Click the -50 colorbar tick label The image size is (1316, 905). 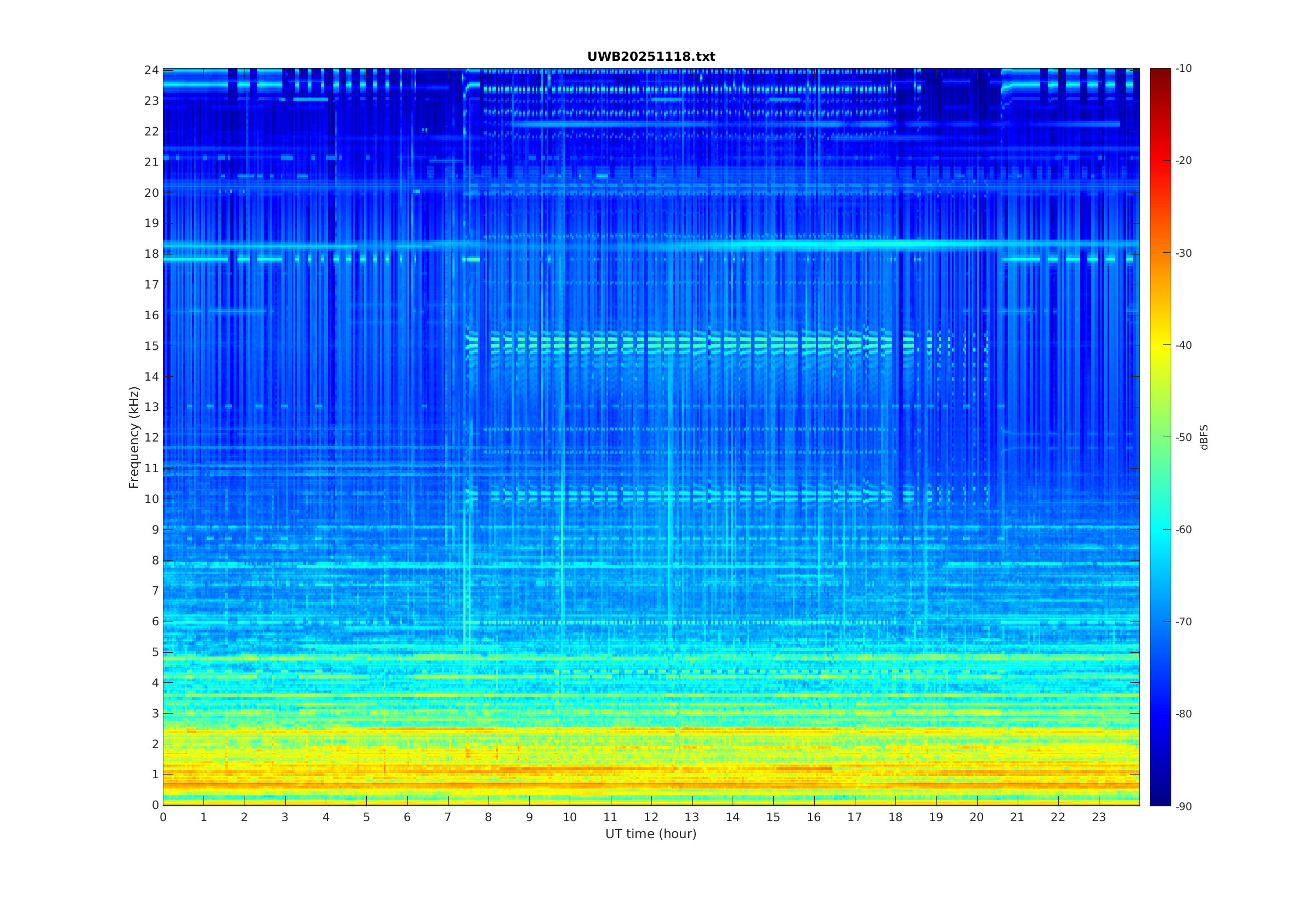coord(1183,437)
